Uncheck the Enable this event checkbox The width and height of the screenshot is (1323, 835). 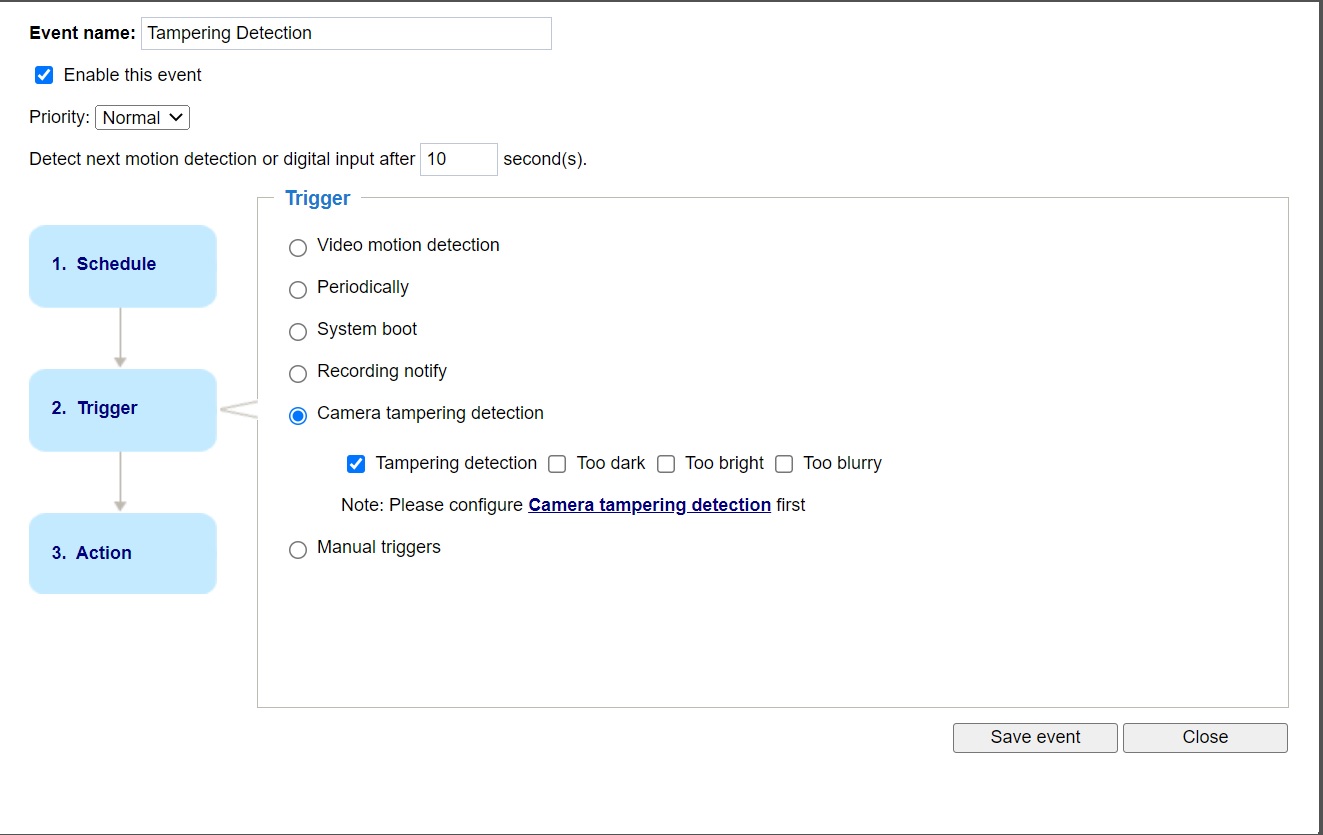(43, 74)
